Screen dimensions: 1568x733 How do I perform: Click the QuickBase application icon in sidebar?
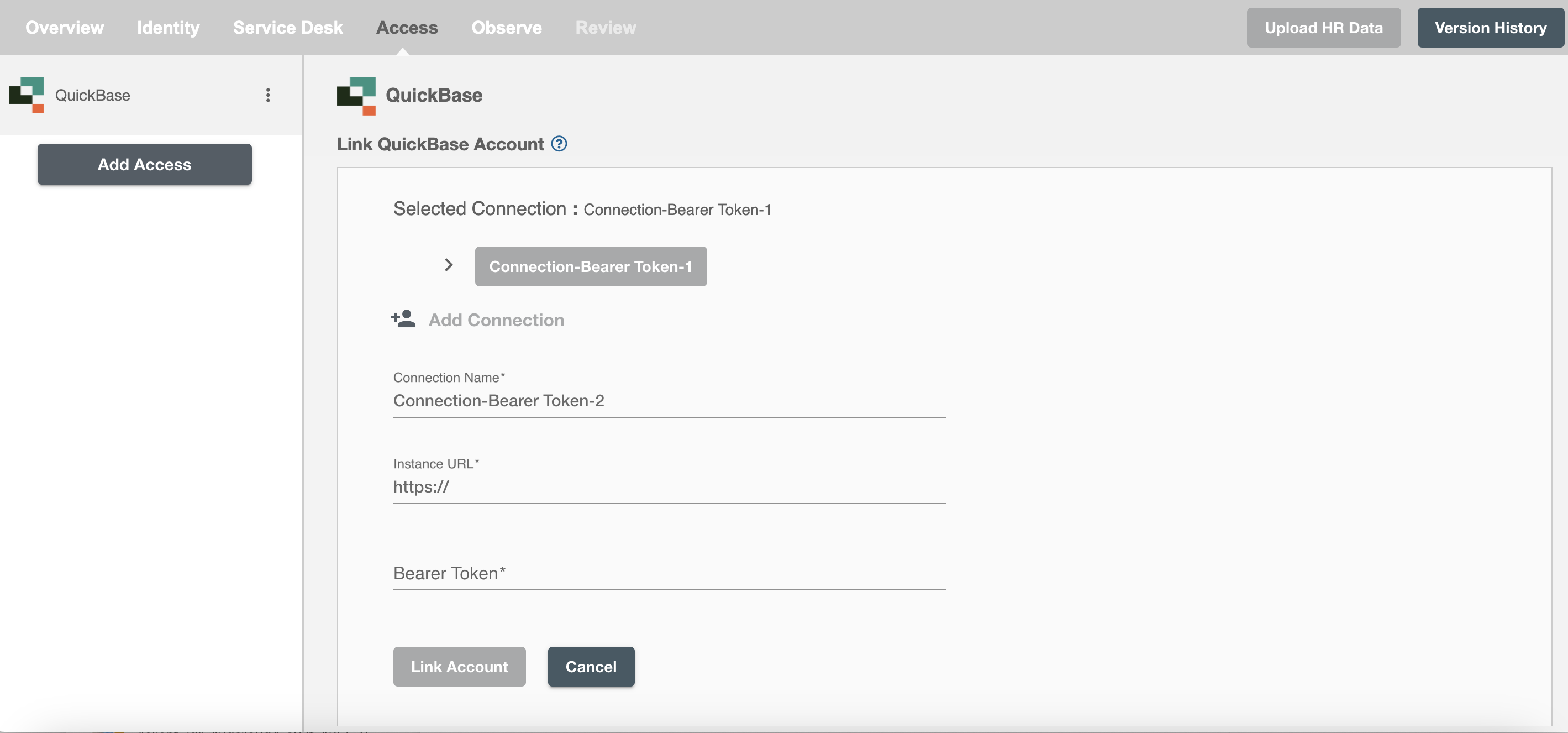24,95
